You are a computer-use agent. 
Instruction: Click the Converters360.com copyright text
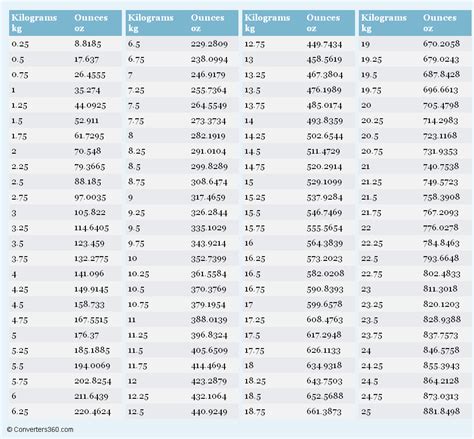[x=40, y=429]
